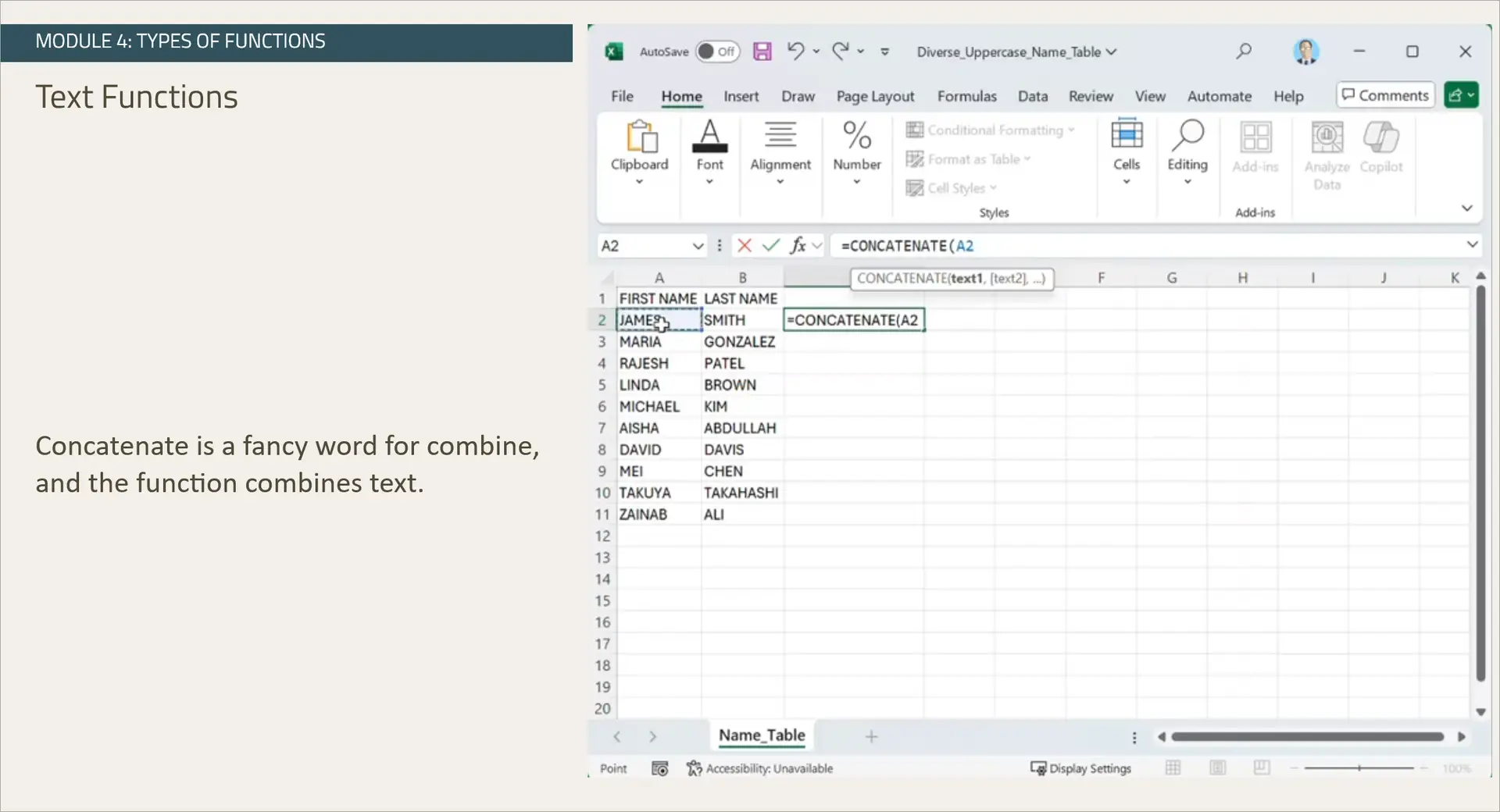
Task: Click the Comments button
Action: pos(1385,95)
